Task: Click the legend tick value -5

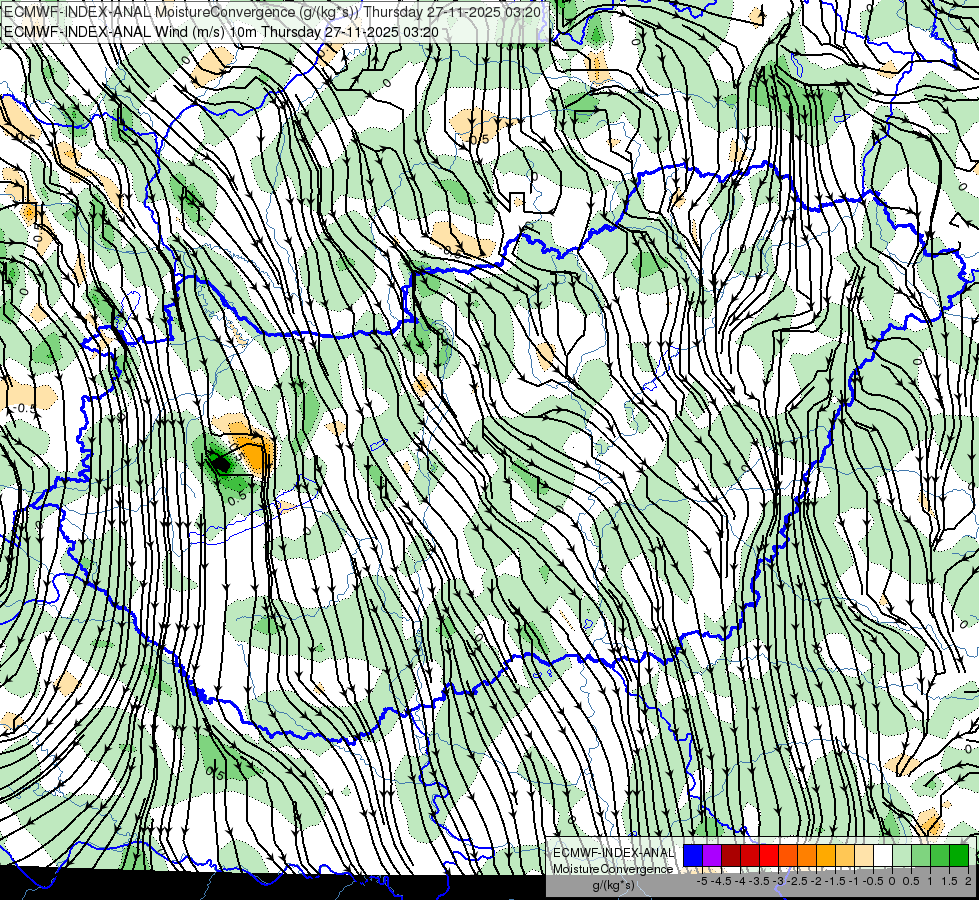Action: click(702, 881)
